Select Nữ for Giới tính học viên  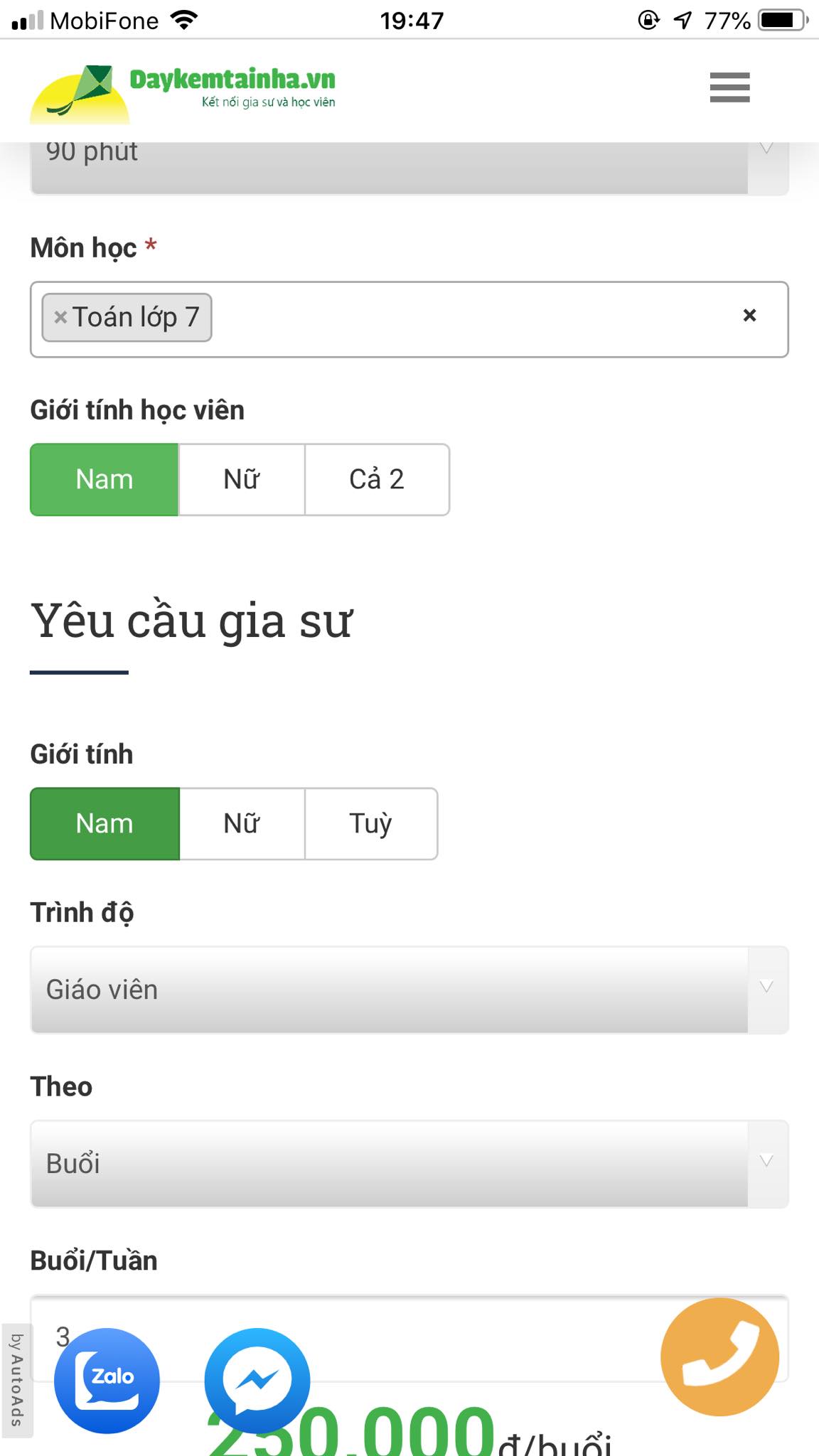[x=240, y=479]
